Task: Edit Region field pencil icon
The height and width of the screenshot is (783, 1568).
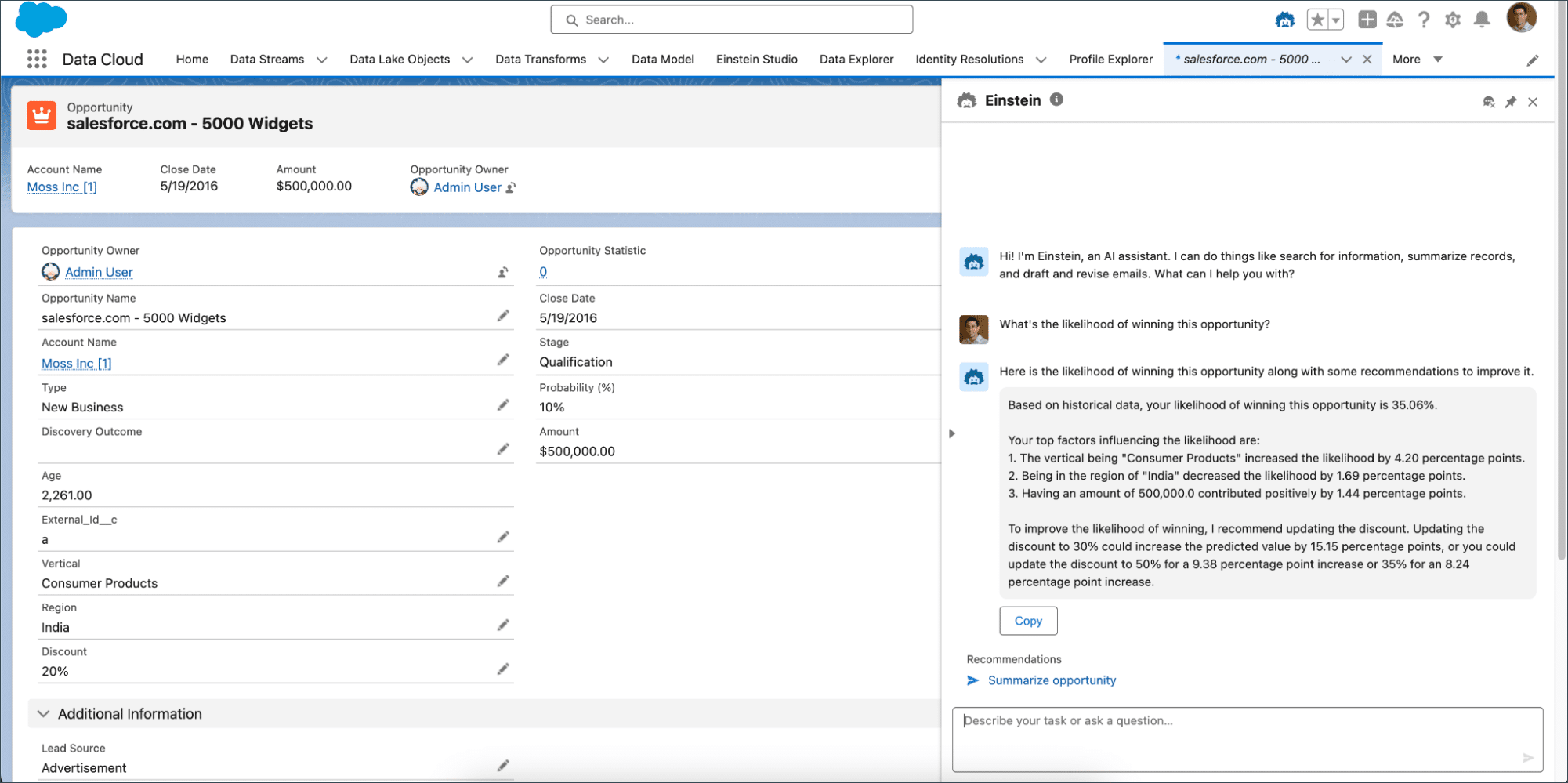Action: pos(503,625)
